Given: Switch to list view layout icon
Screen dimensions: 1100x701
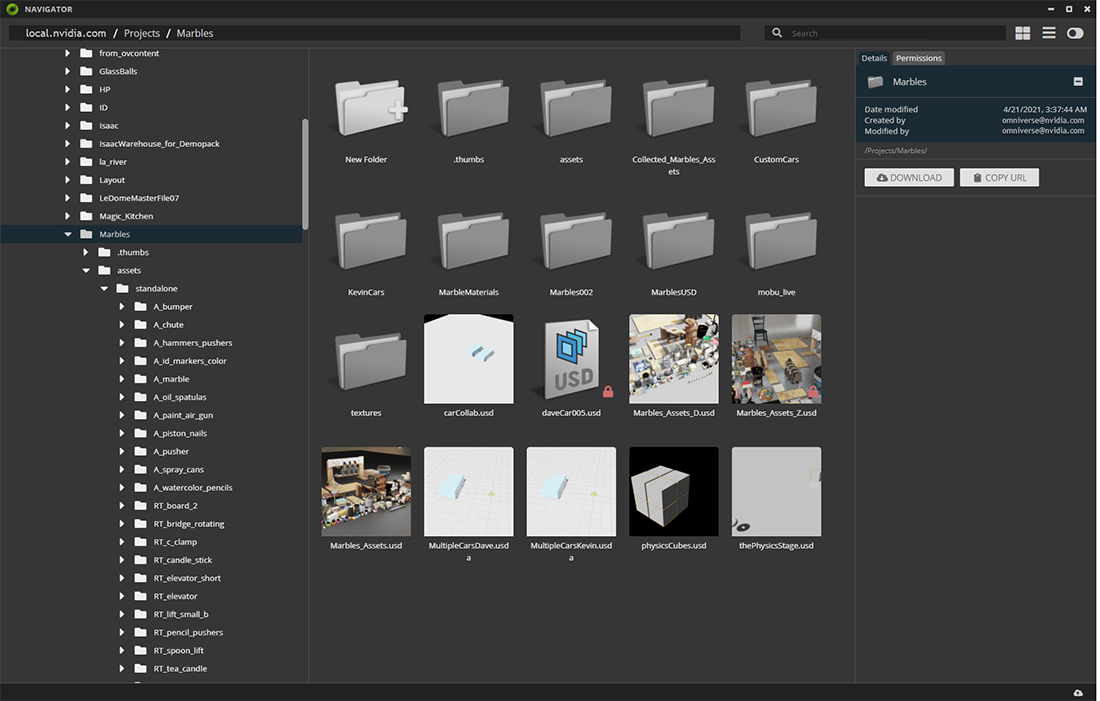Looking at the screenshot, I should click(x=1049, y=33).
